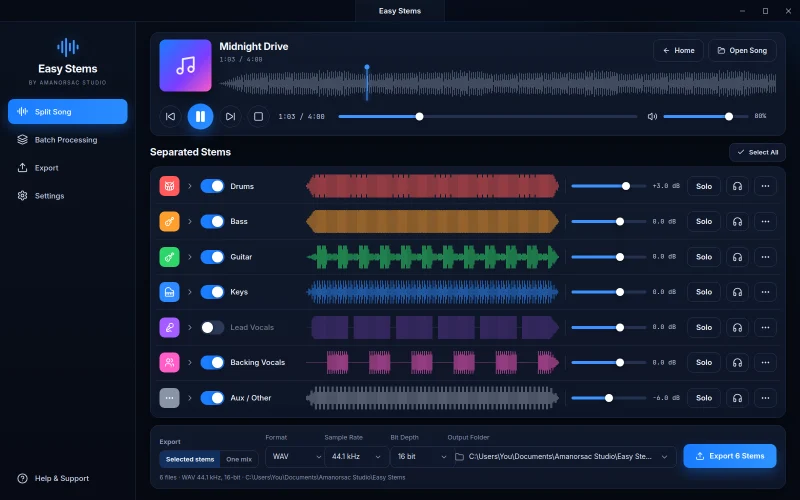Mute audio with the speaker volume icon
The width and height of the screenshot is (800, 500).
tap(652, 116)
